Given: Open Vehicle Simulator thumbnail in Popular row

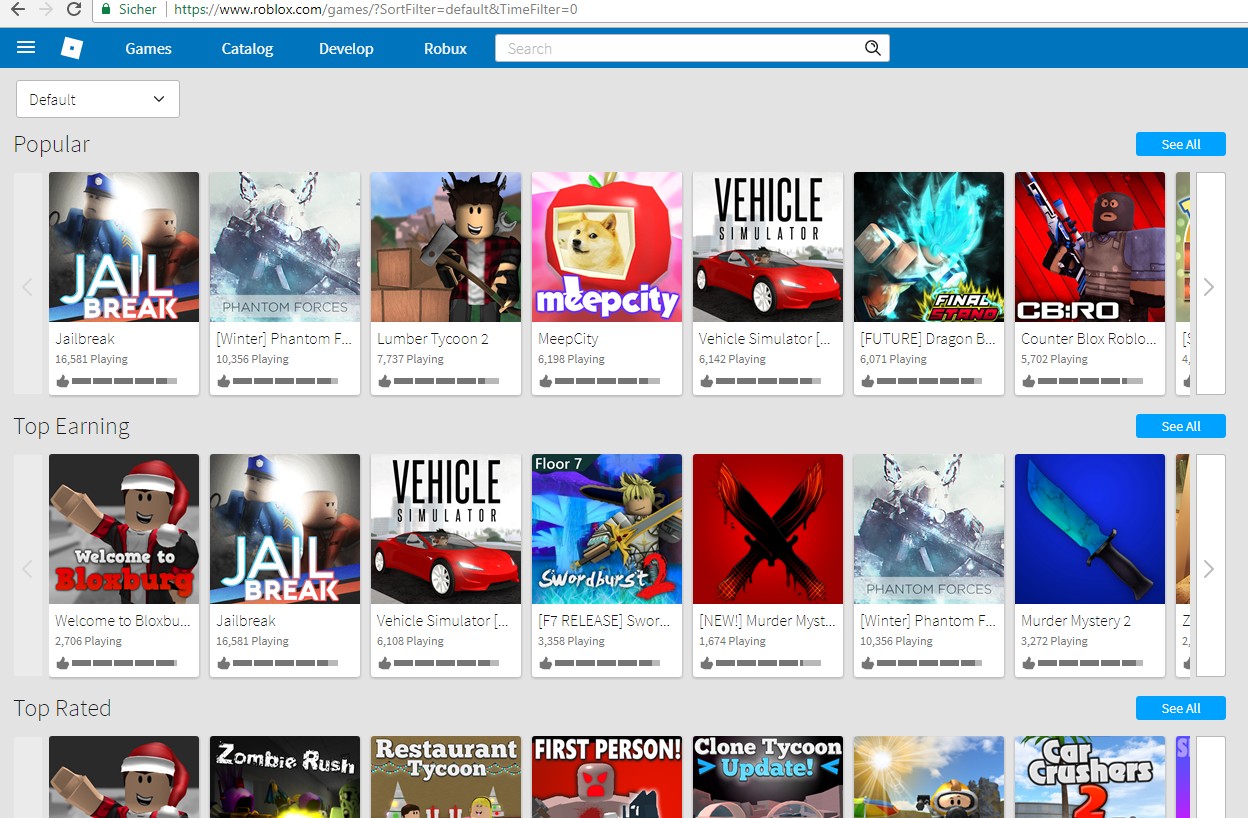Looking at the screenshot, I should tap(768, 247).
